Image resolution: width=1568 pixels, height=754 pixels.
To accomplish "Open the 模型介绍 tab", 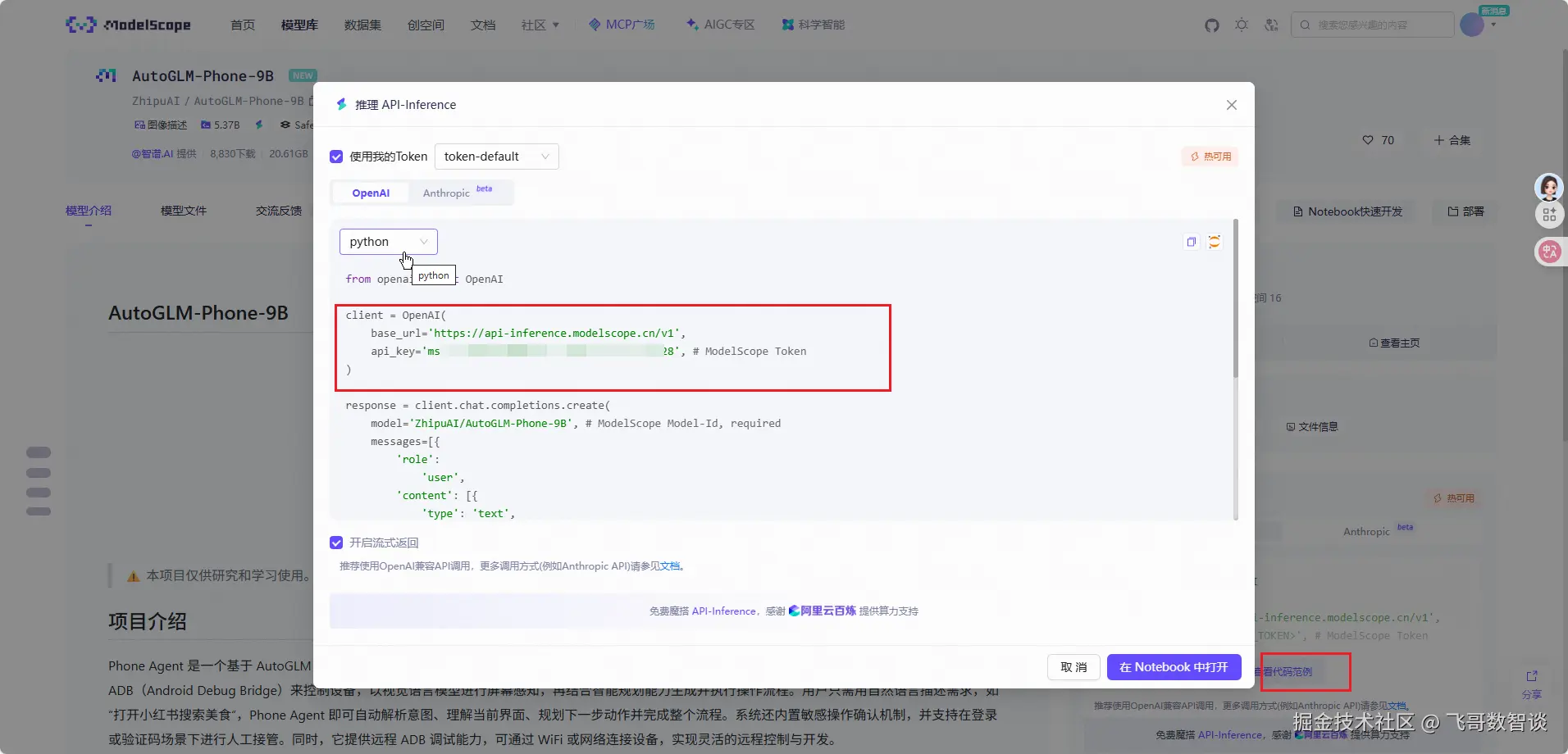I will (89, 211).
